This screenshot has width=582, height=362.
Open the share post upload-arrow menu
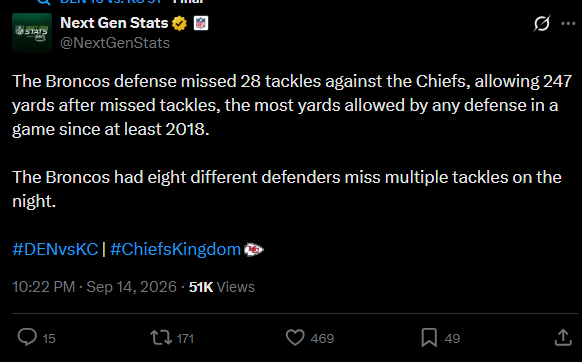click(x=563, y=337)
